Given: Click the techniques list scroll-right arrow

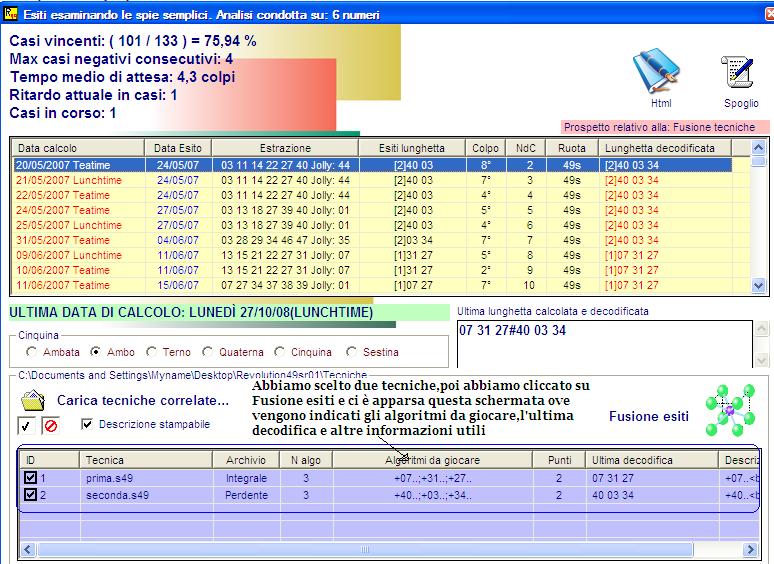Looking at the screenshot, I should click(x=750, y=549).
